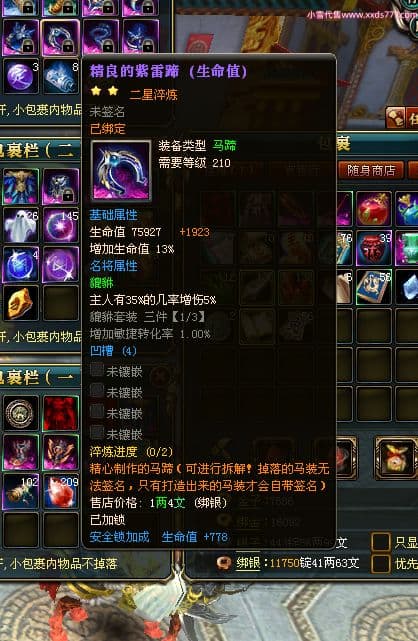Screen dimensions: 418x641
Task: Select the gold nugget item in bag two
Action: pos(21,303)
